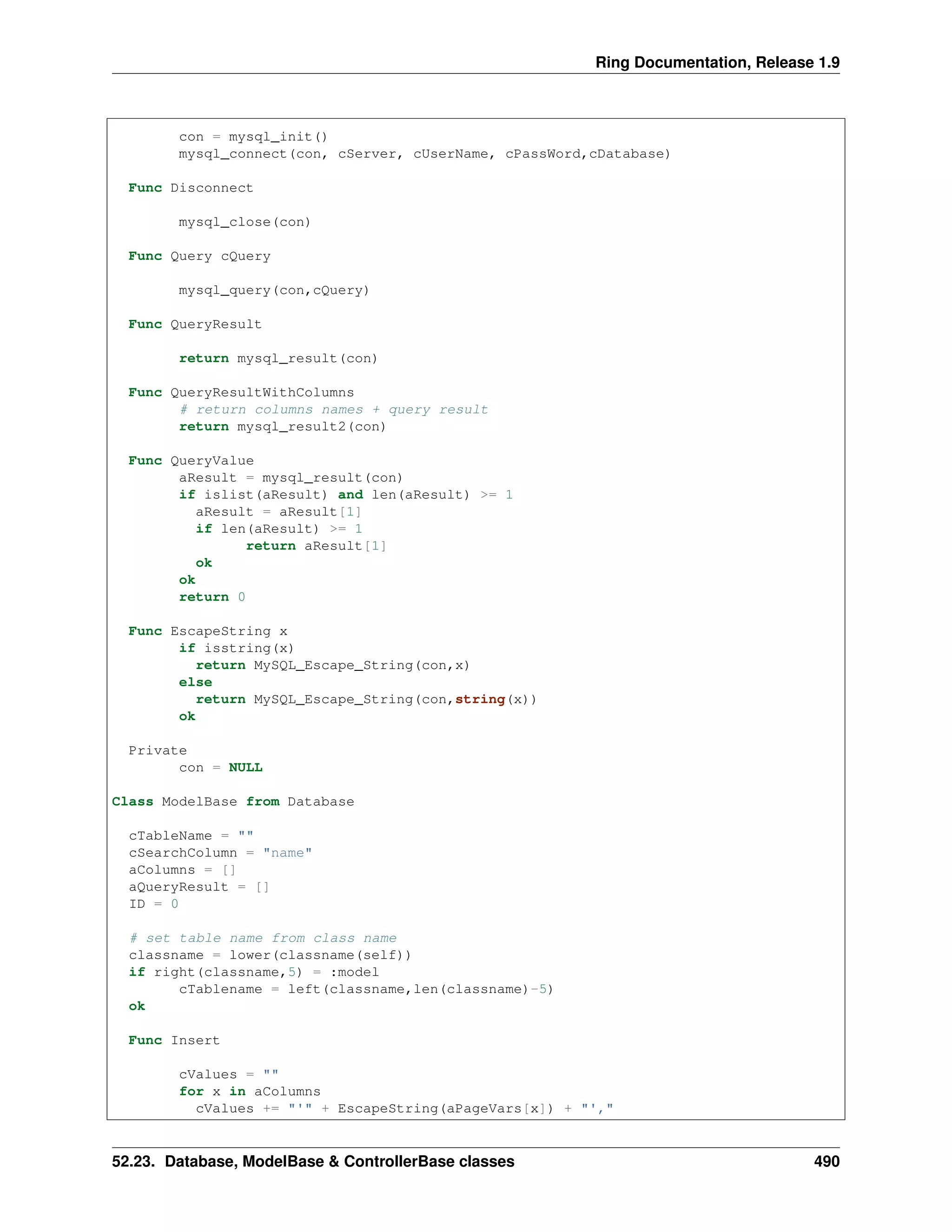Click 'return mysql_result2(con)' line
Screen dimensions: 952x1232
(283, 426)
